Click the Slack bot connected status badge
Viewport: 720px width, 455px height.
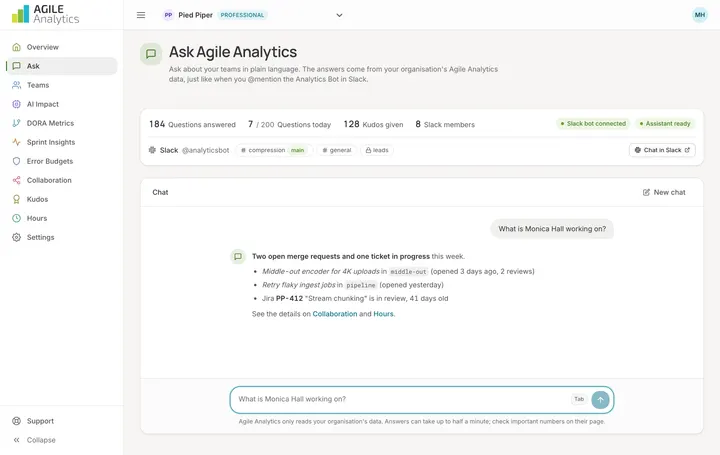[593, 124]
